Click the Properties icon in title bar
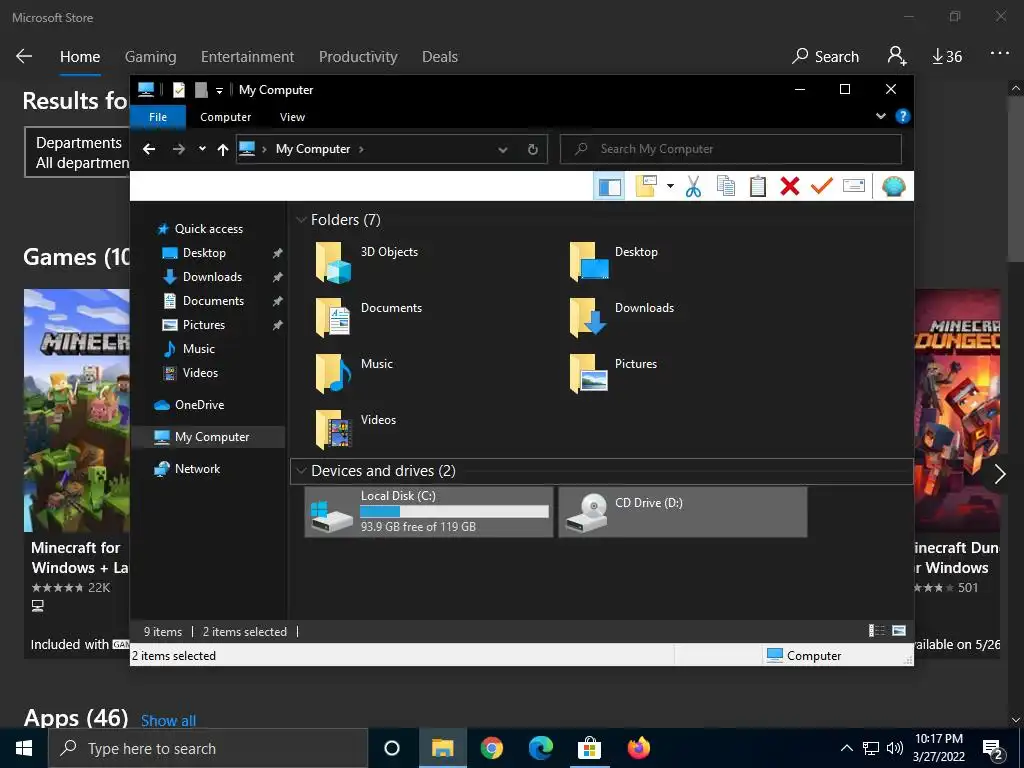 pos(179,89)
